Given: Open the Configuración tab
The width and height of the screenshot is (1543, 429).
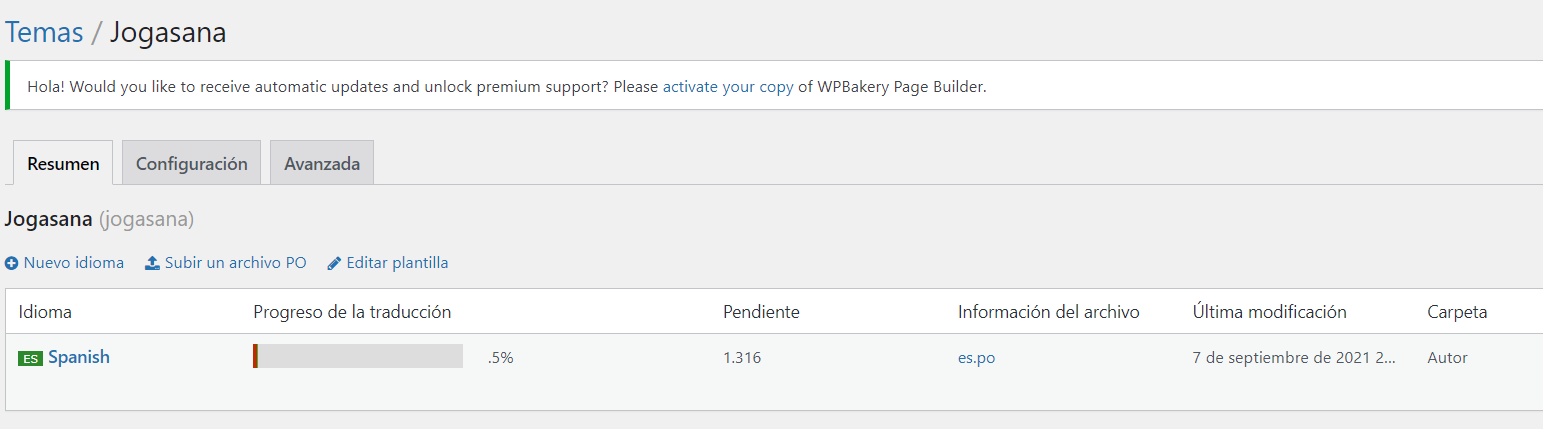Looking at the screenshot, I should 192,163.
